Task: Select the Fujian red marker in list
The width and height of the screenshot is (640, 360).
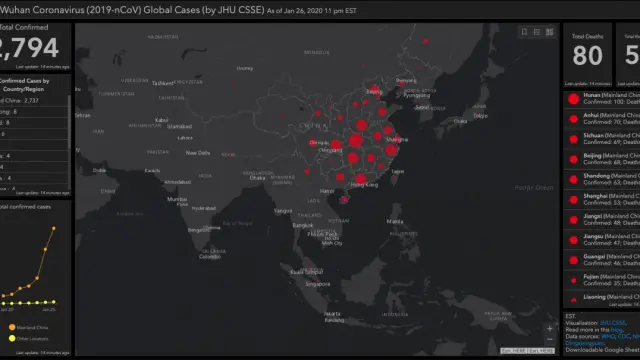Action: point(573,280)
